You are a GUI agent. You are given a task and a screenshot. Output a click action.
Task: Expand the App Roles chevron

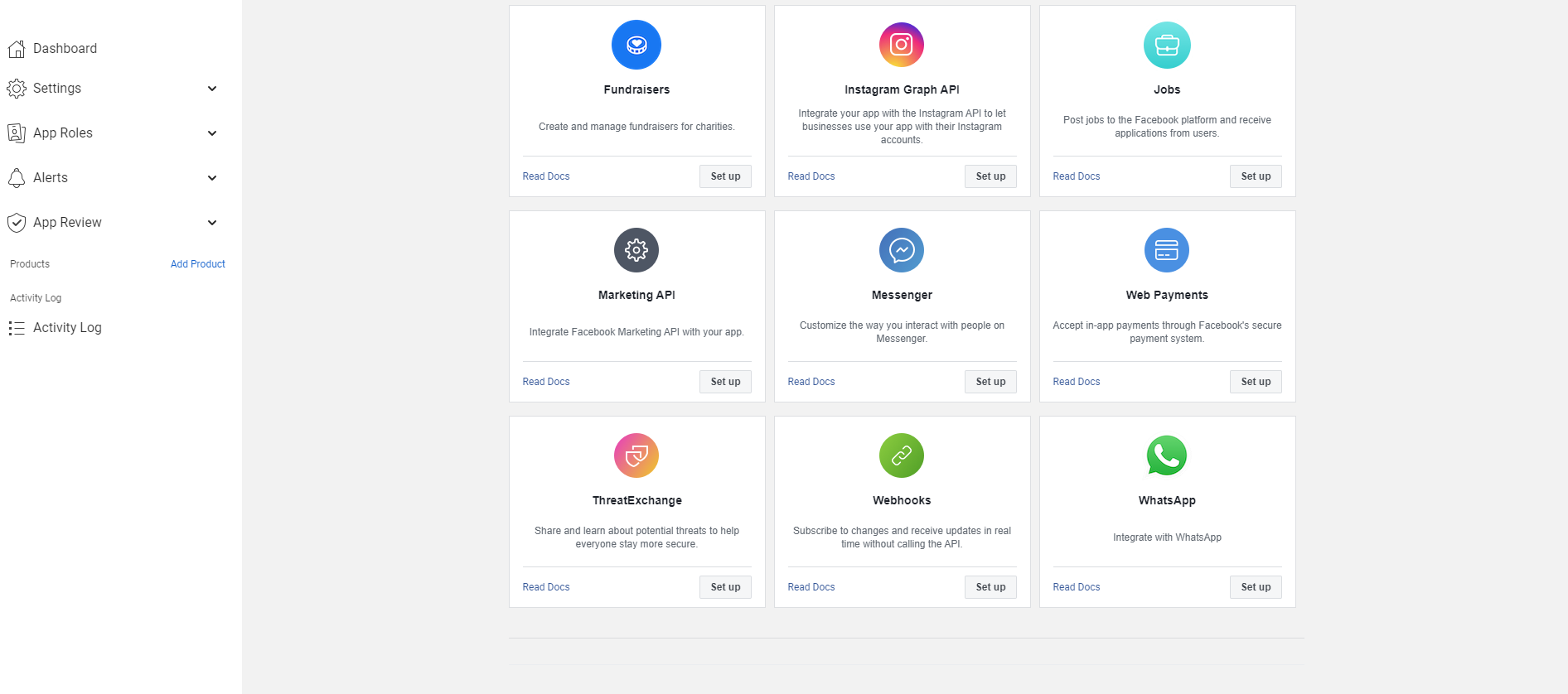pos(212,133)
